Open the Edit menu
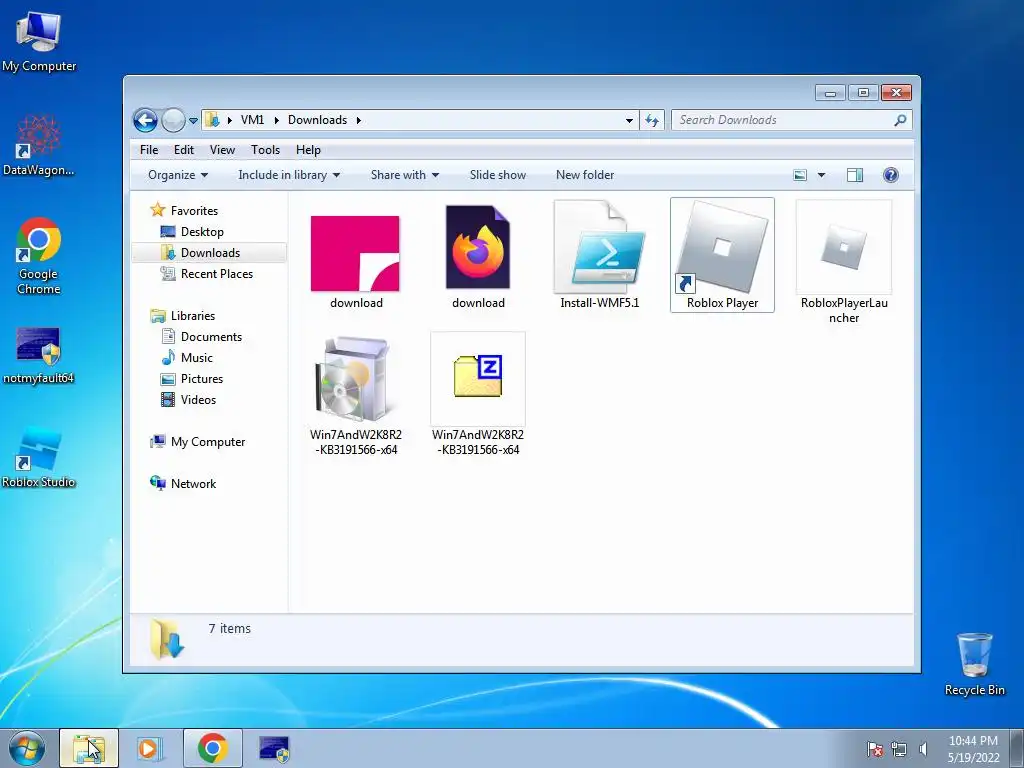The width and height of the screenshot is (1024, 768). click(x=184, y=150)
